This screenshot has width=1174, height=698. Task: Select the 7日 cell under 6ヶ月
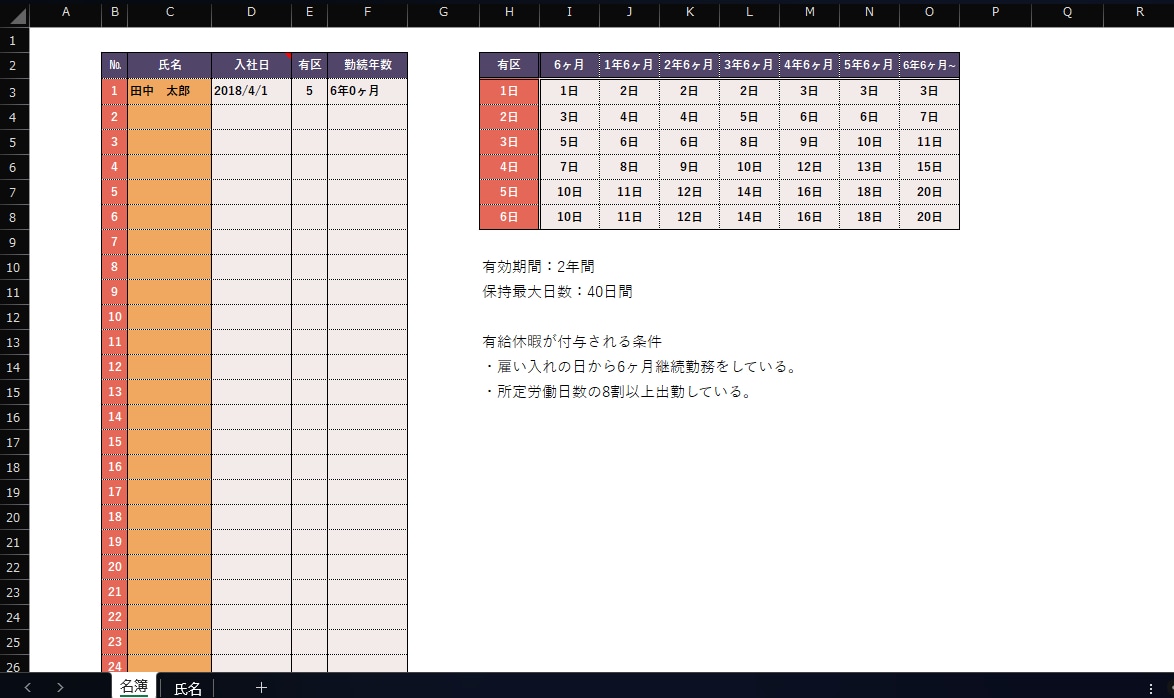click(569, 166)
